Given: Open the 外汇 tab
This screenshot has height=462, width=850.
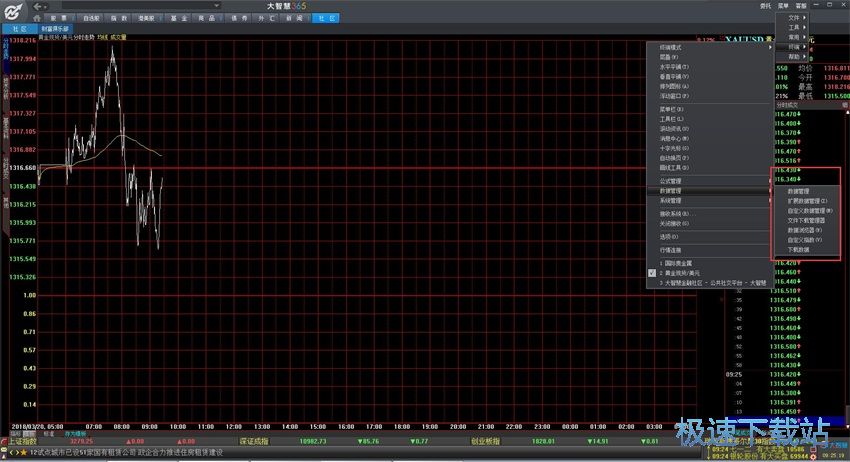Looking at the screenshot, I should 267,18.
